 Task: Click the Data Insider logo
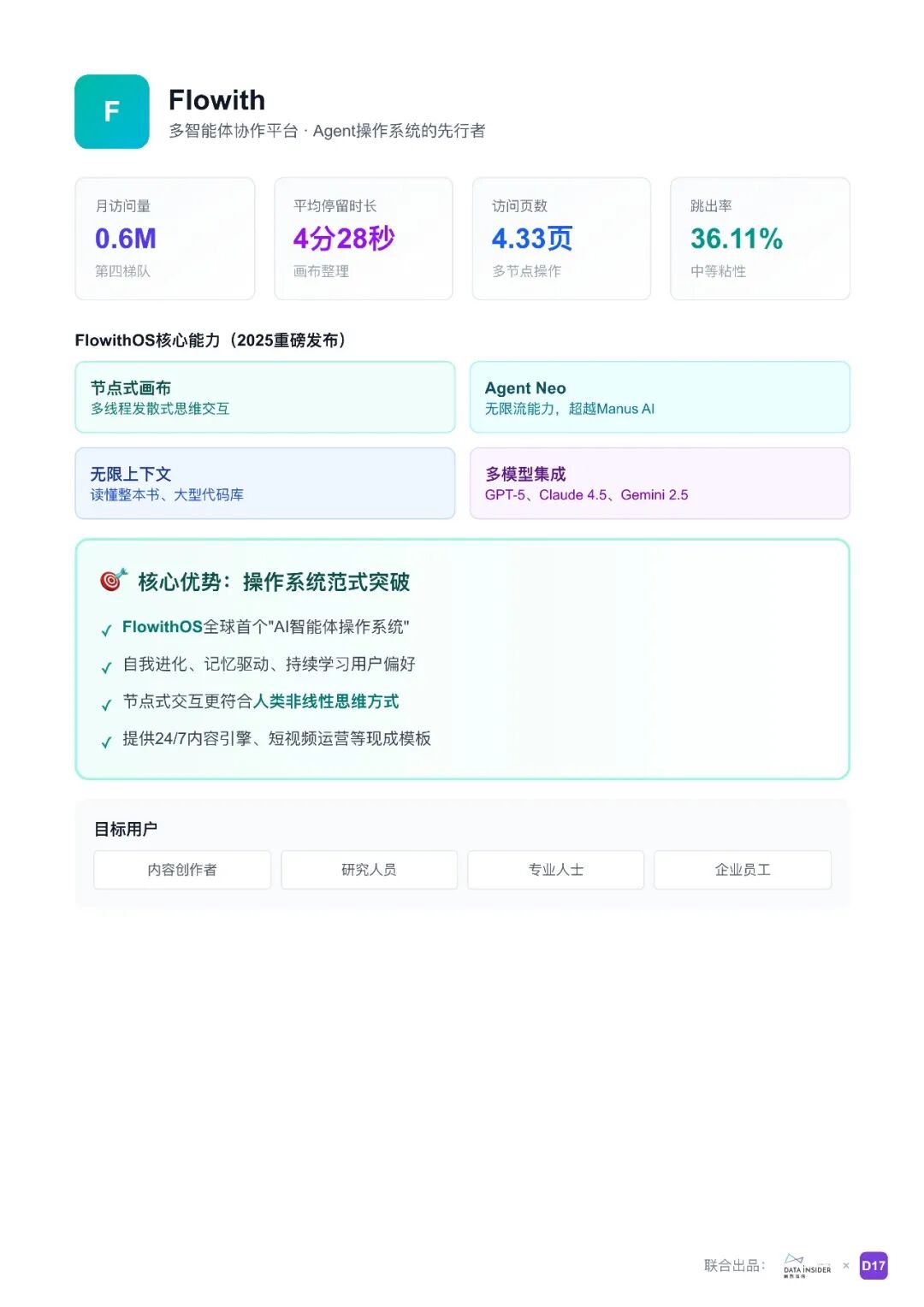click(807, 1266)
